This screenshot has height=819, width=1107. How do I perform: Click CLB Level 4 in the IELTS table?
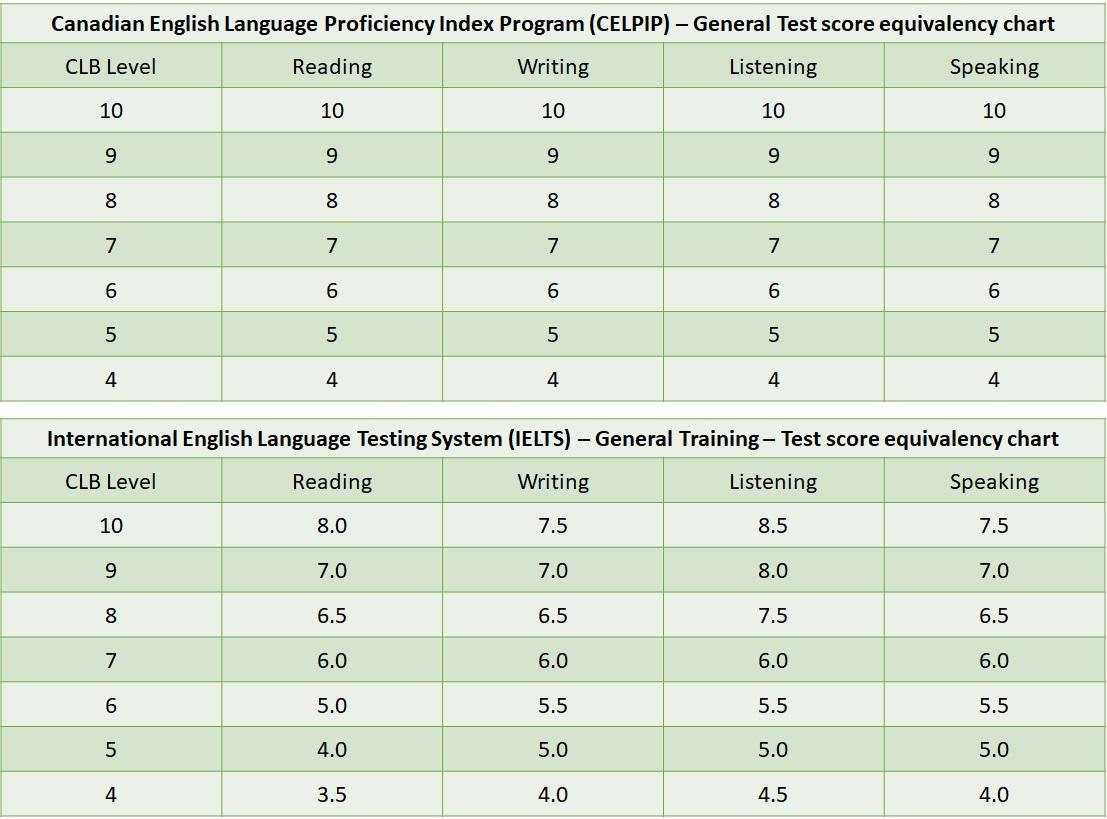tap(111, 795)
